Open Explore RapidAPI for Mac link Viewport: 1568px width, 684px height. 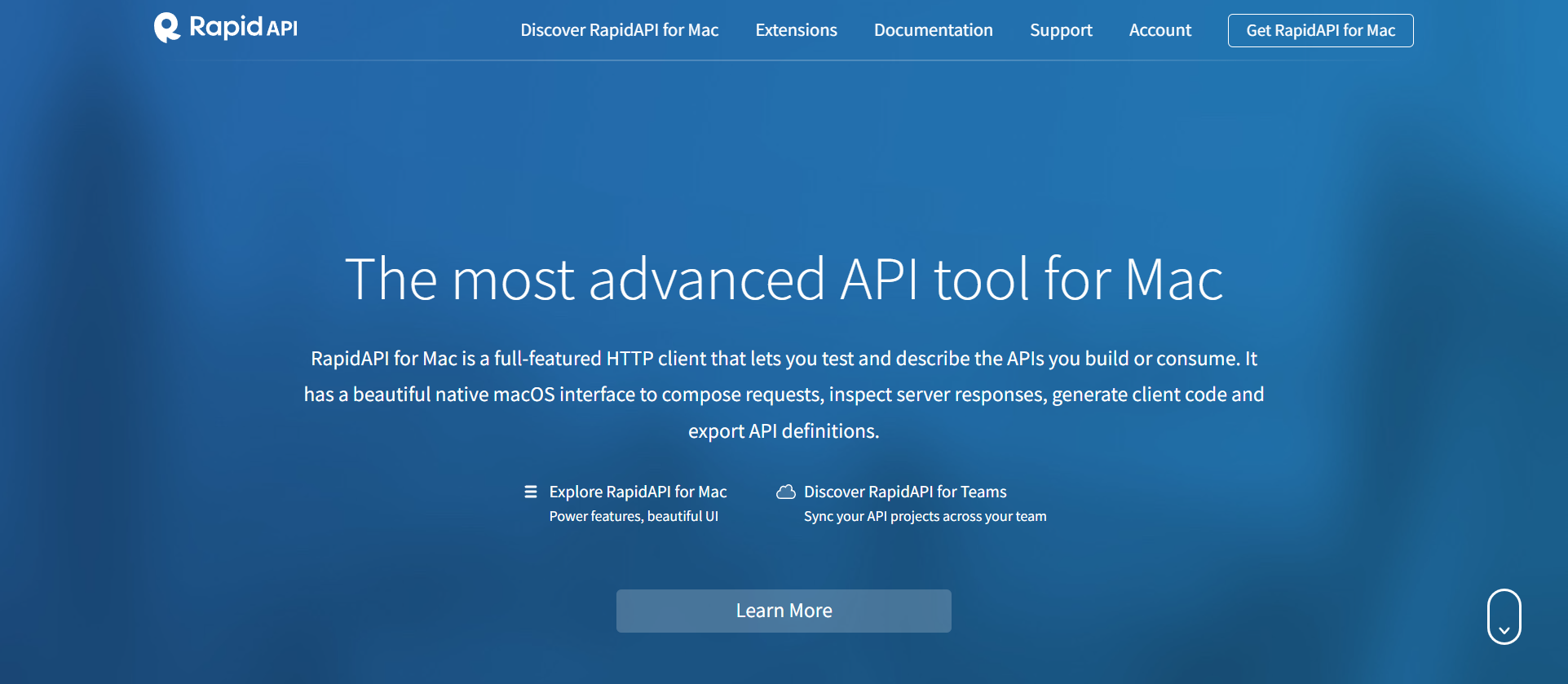(x=638, y=492)
